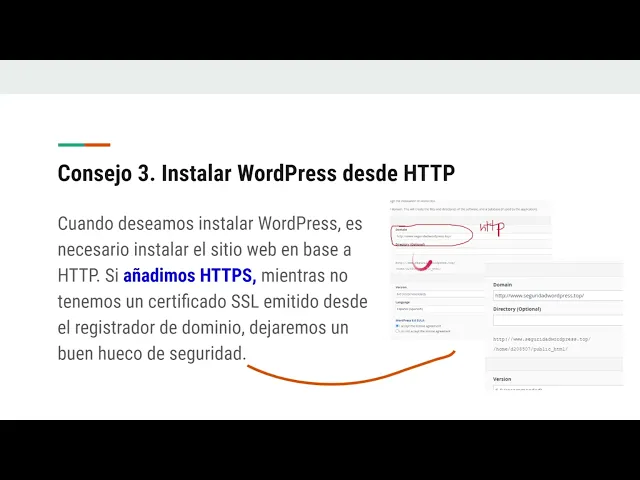
Task: Click the '/home/d208507/public_html/' path text
Action: coord(530,349)
